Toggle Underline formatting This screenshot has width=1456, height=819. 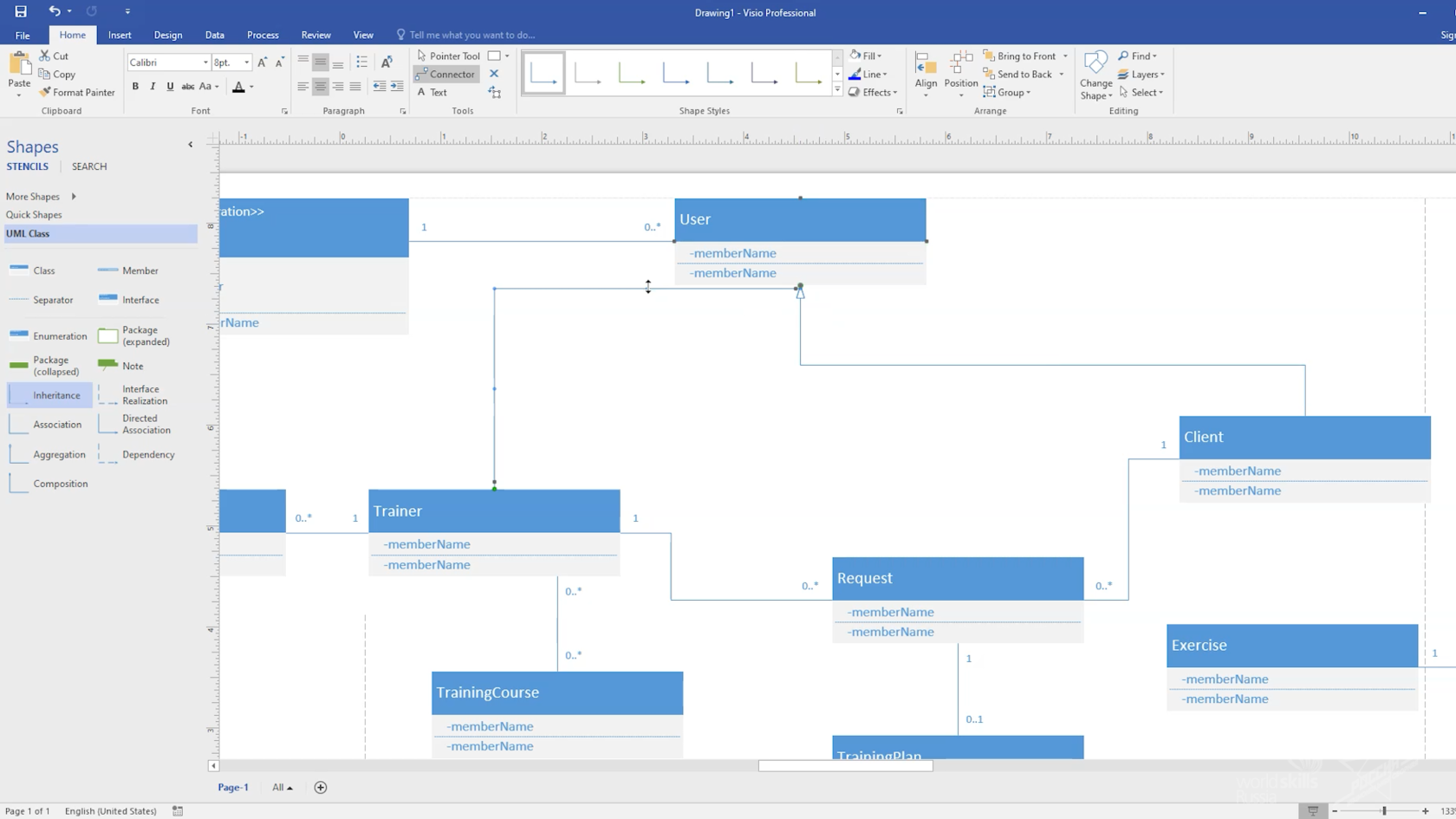(170, 87)
